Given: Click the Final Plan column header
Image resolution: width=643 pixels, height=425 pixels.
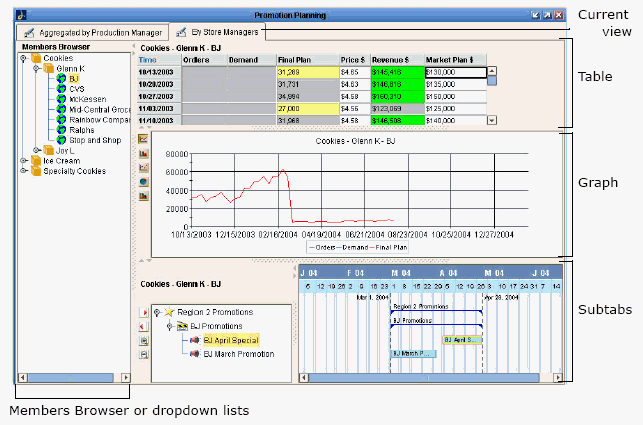Looking at the screenshot, I should pos(308,60).
